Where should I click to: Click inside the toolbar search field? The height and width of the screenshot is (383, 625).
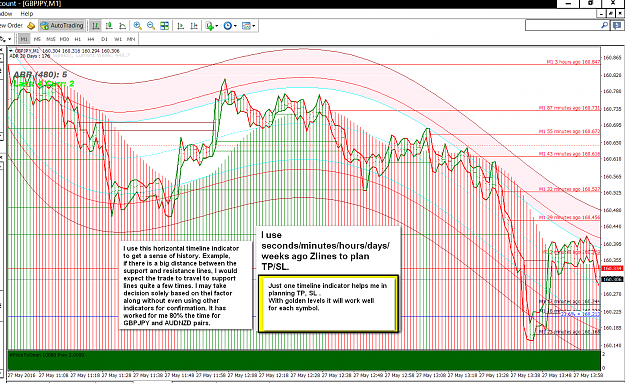(563, 26)
